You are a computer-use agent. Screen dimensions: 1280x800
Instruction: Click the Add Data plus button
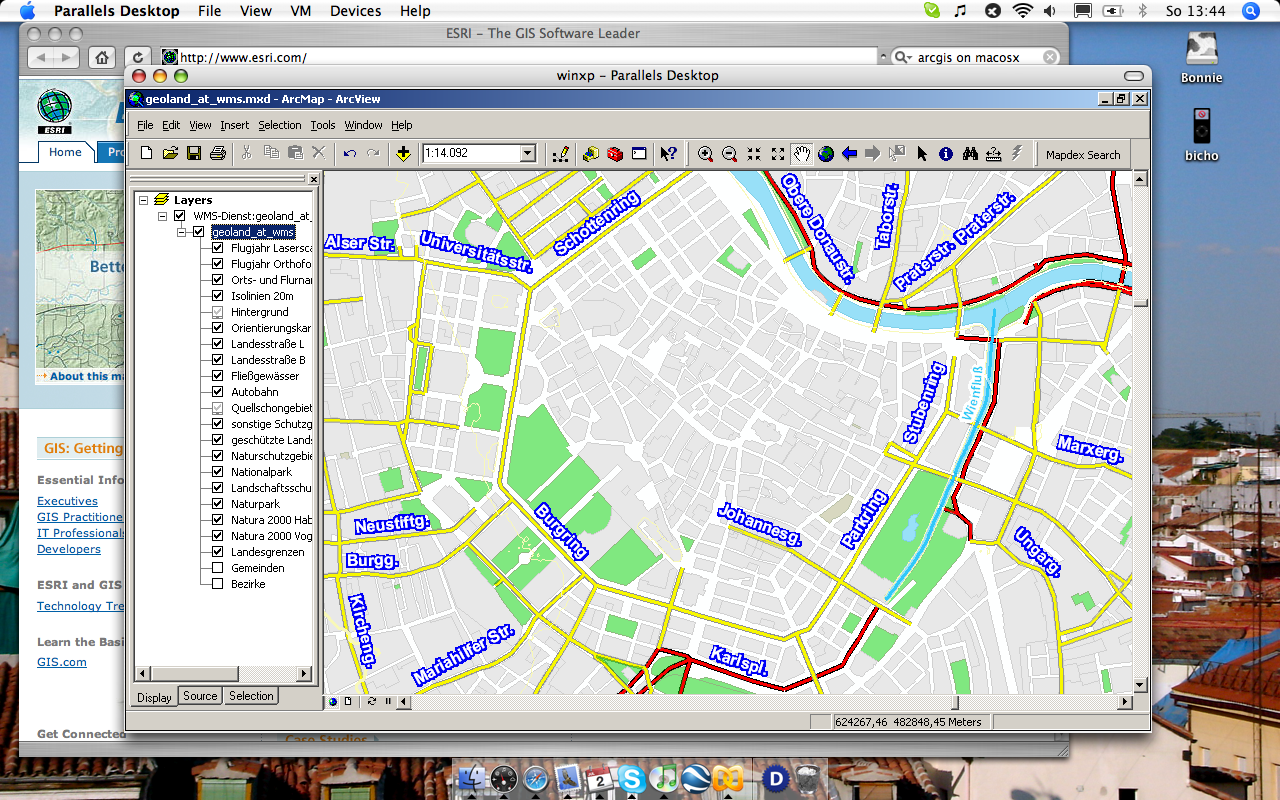(x=403, y=154)
